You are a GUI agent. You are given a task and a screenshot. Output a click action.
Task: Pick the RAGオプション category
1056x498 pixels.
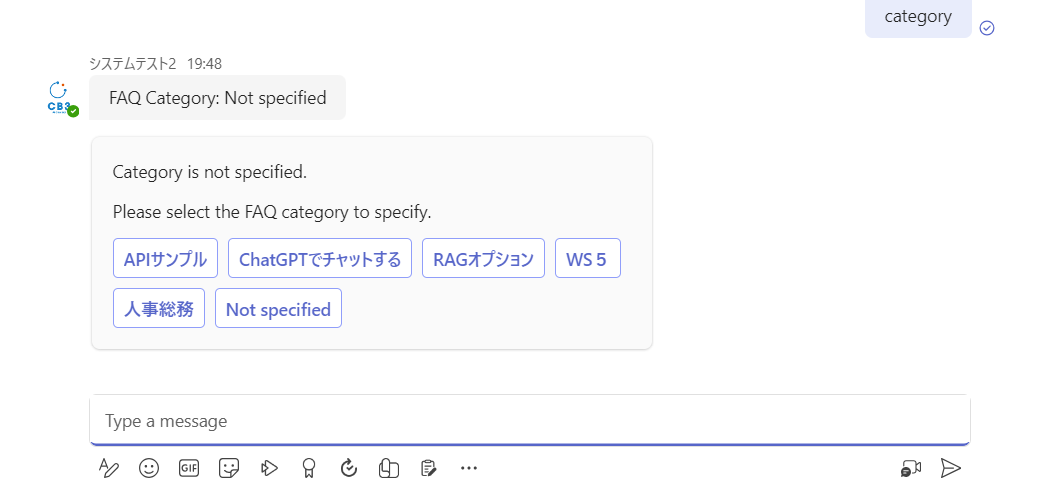click(483, 260)
